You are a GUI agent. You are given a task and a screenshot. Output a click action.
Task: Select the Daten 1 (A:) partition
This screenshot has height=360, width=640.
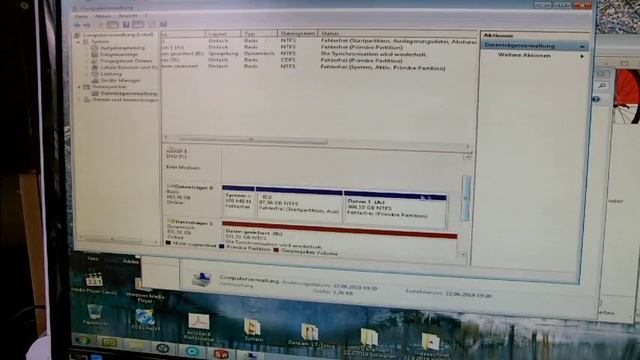click(x=395, y=210)
